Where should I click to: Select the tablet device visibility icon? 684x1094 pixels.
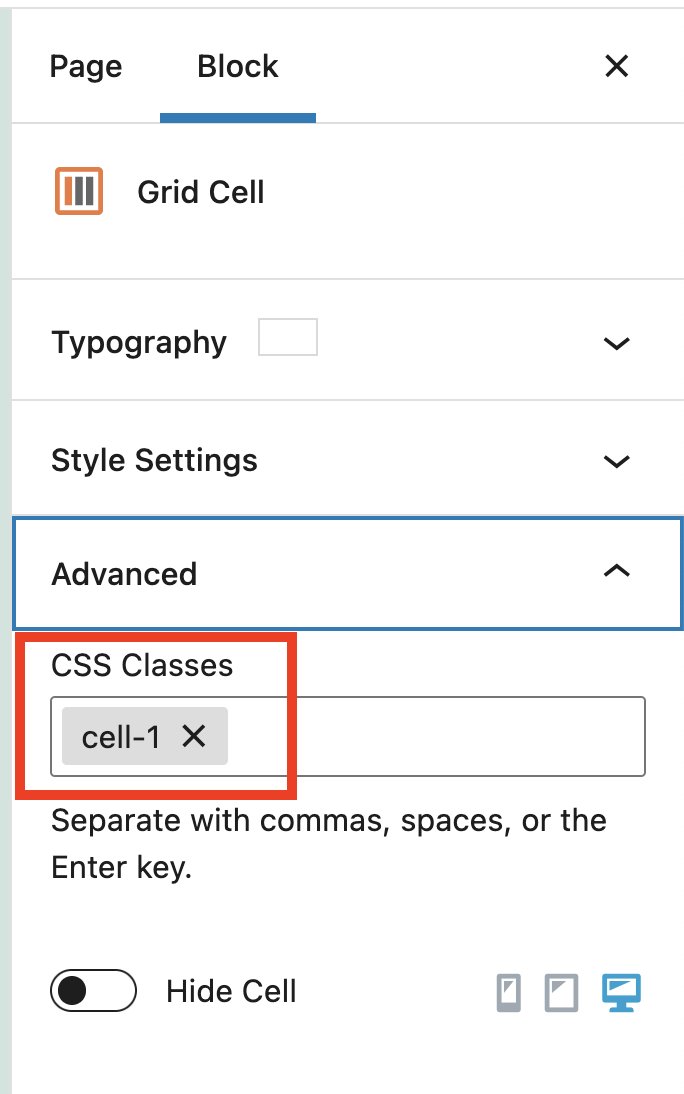click(561, 993)
